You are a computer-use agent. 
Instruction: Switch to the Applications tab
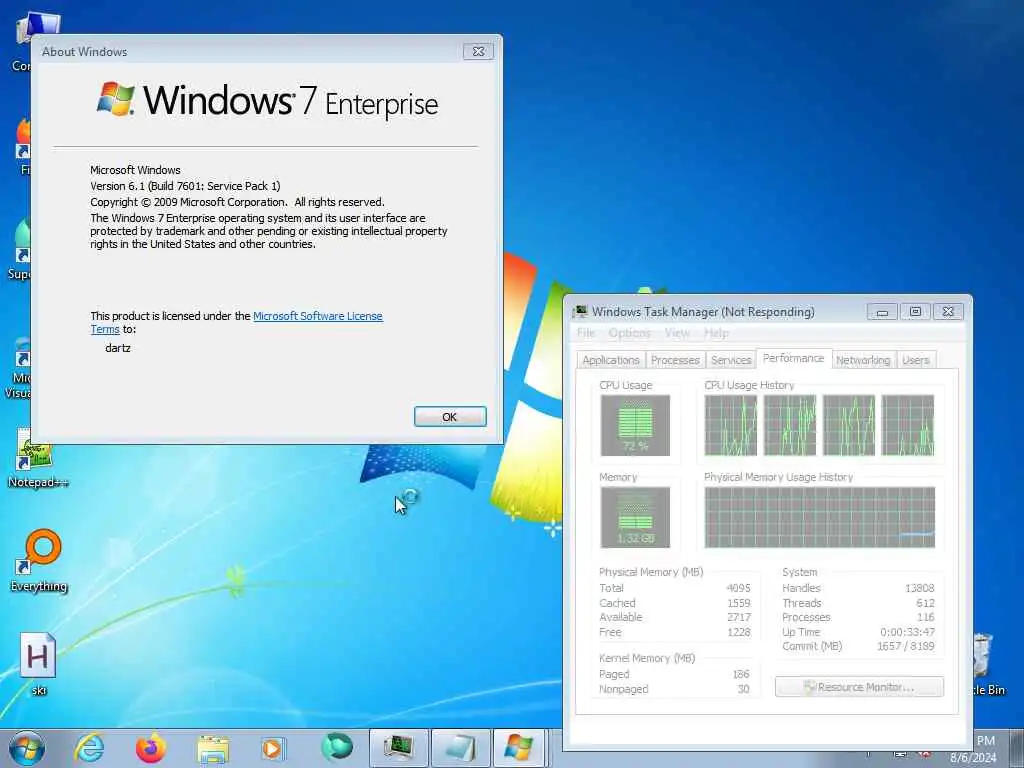pyautogui.click(x=611, y=360)
